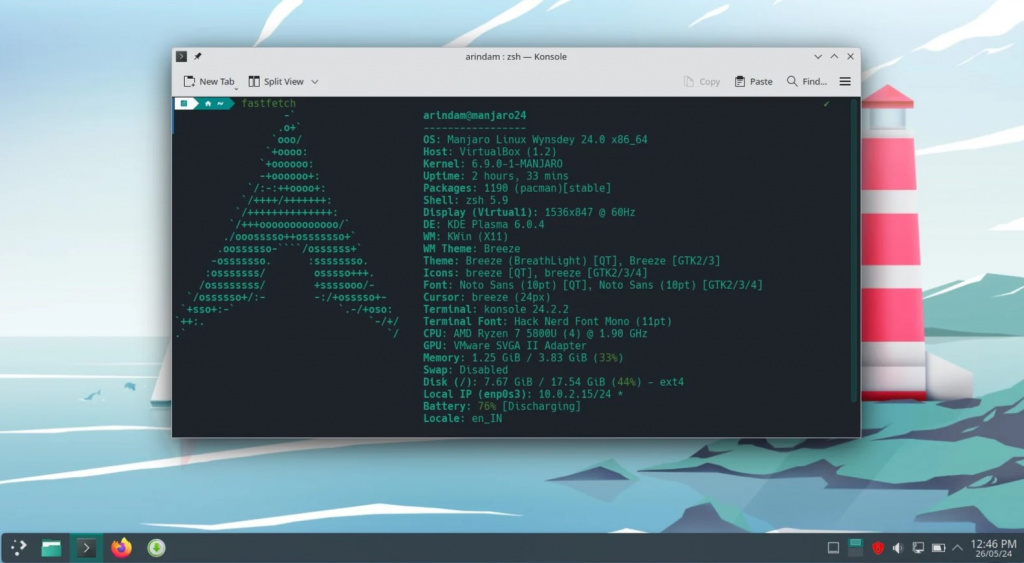Open the red shield tray icon

pos(878,548)
